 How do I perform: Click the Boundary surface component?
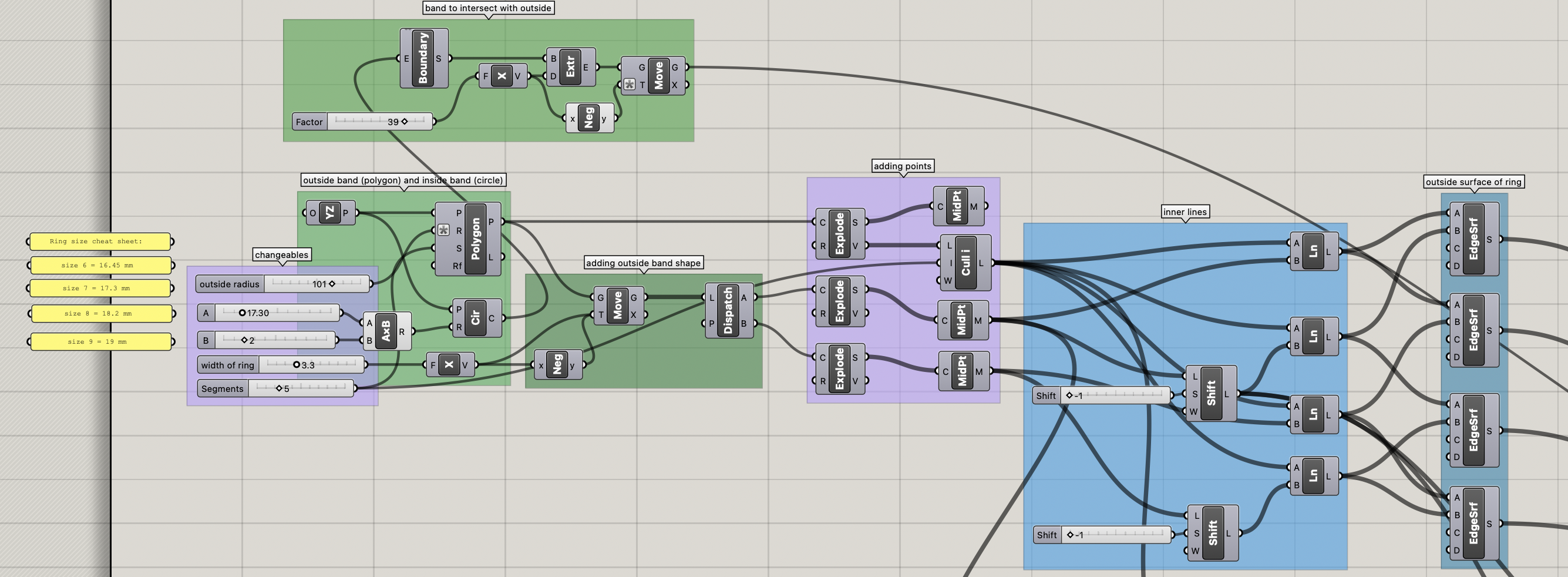tap(423, 59)
